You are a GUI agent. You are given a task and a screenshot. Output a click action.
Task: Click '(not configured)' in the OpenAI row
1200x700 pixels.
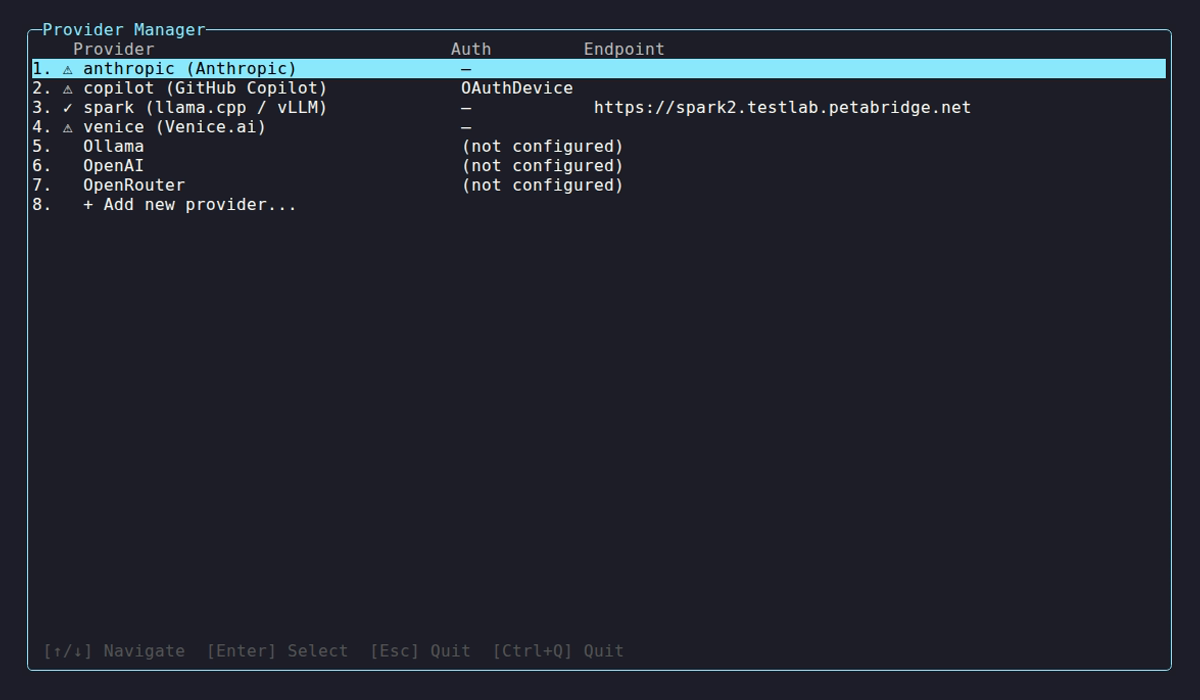[542, 166]
